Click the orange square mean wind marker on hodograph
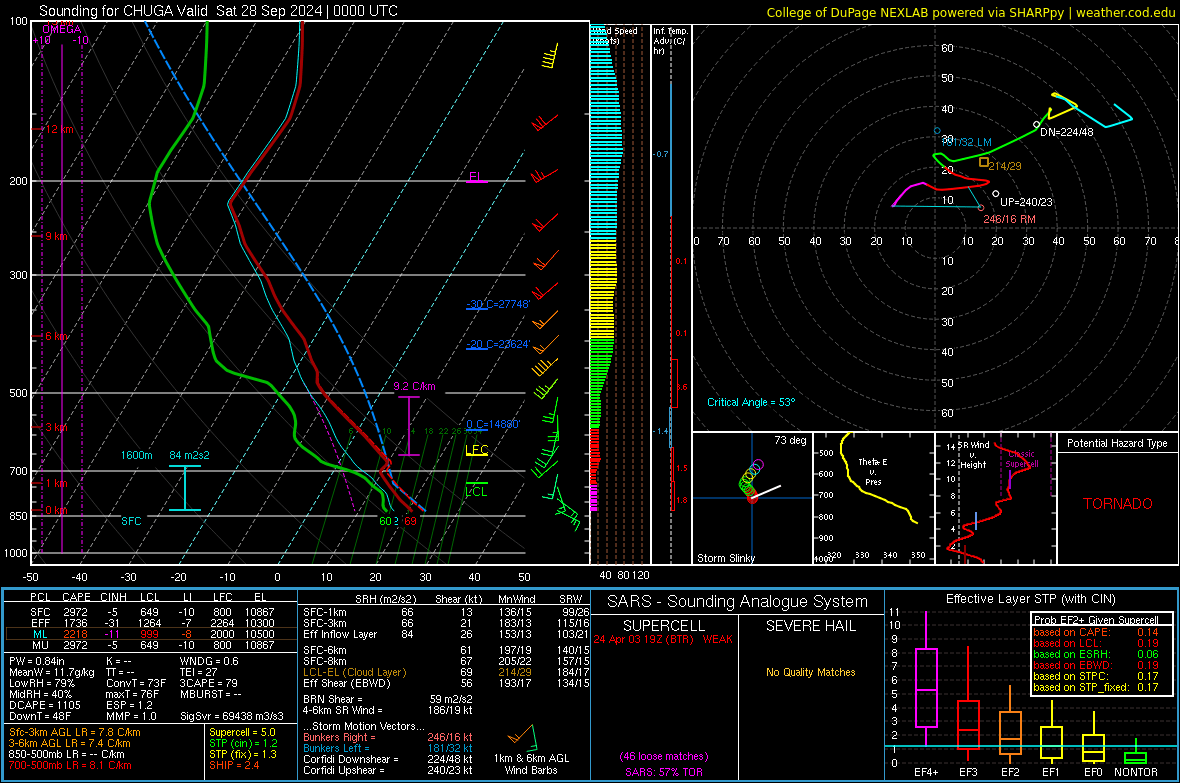 (x=984, y=162)
